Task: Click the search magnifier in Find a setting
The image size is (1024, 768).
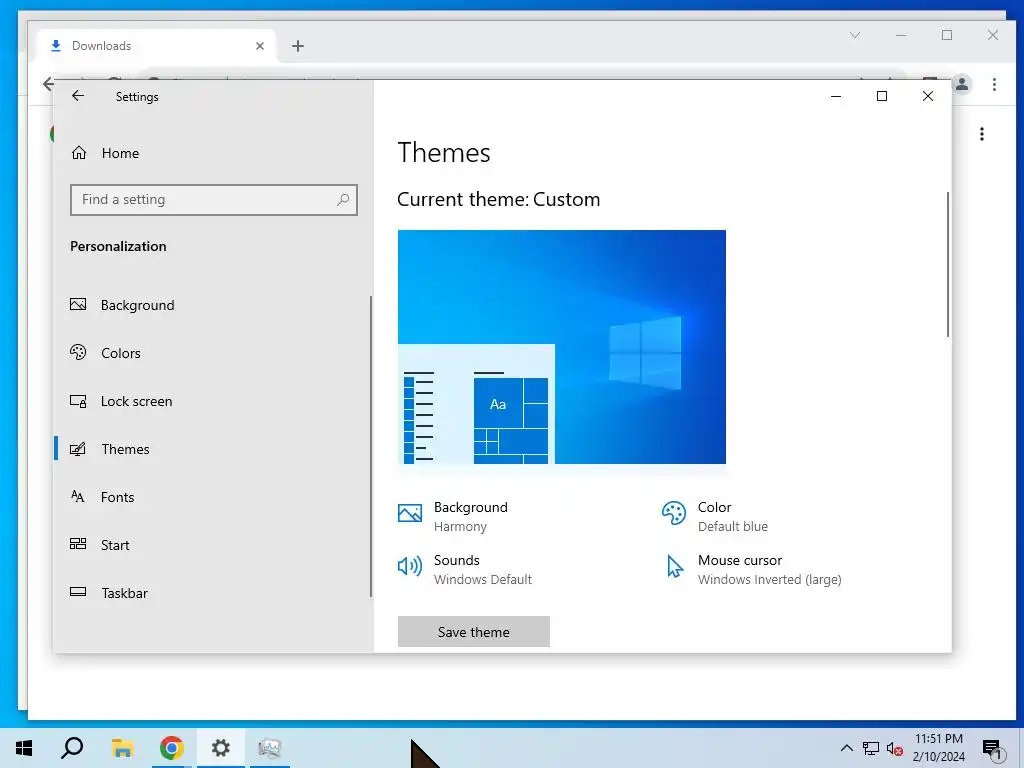Action: point(343,200)
